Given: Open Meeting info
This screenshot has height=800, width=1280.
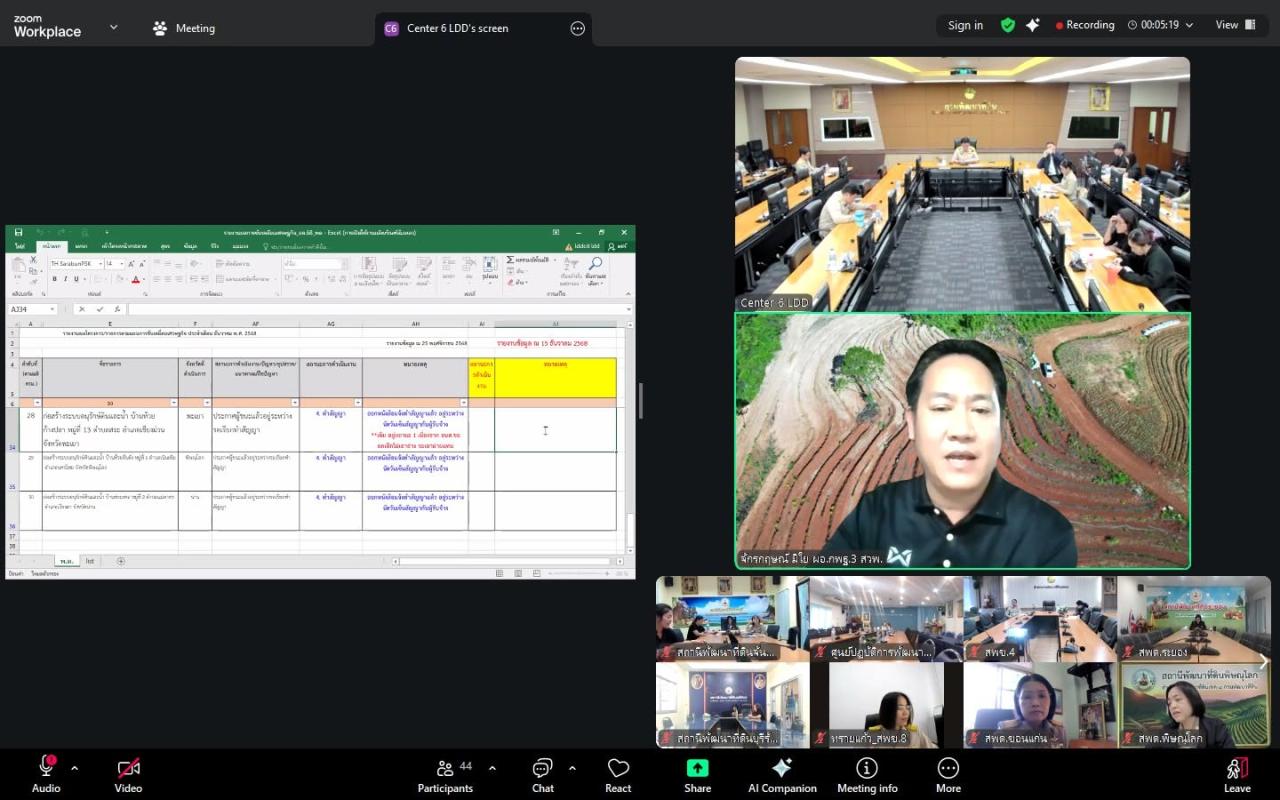Looking at the screenshot, I should (x=867, y=775).
